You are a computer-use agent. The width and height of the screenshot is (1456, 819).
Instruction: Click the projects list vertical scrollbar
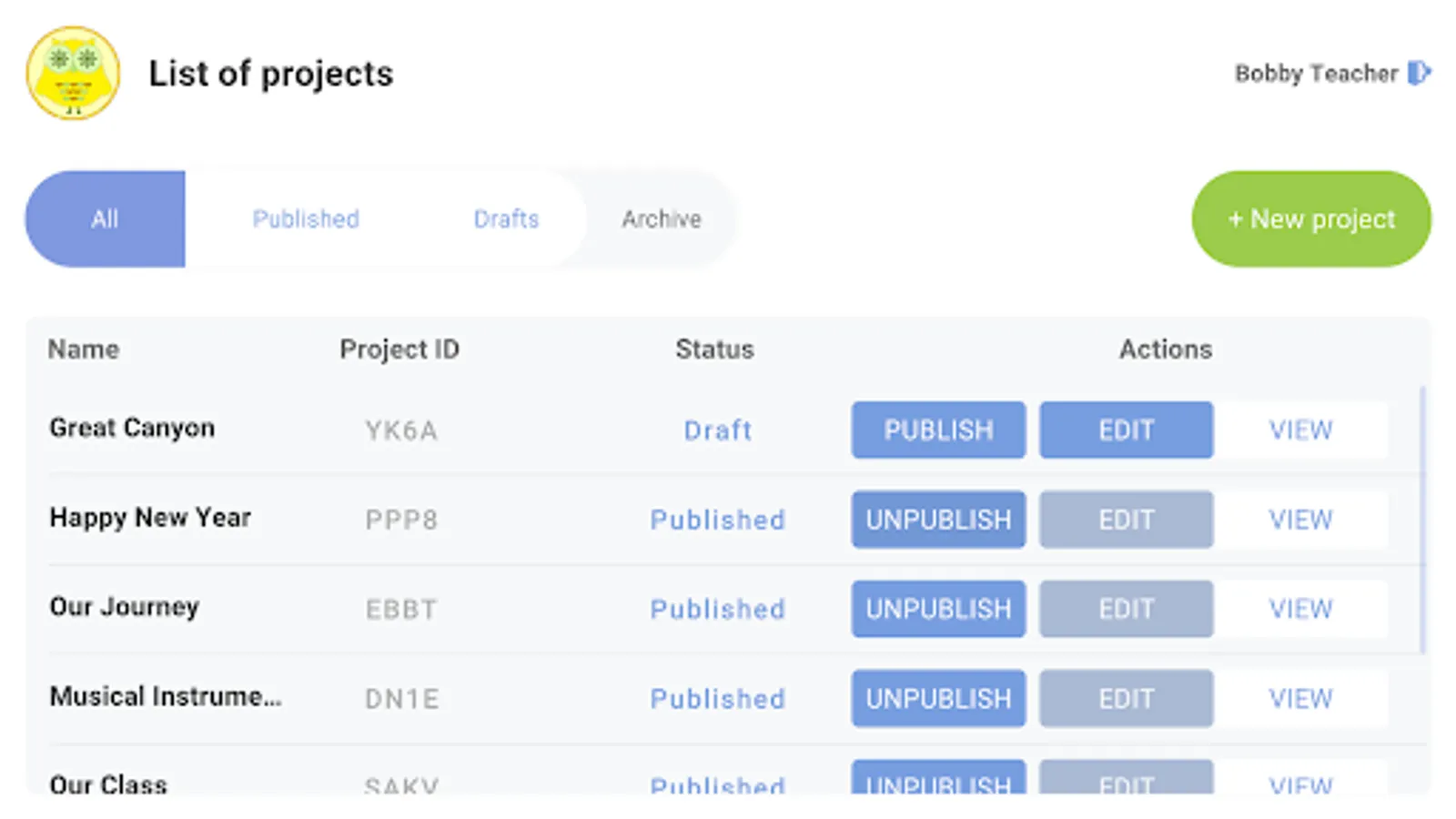pos(1422,520)
